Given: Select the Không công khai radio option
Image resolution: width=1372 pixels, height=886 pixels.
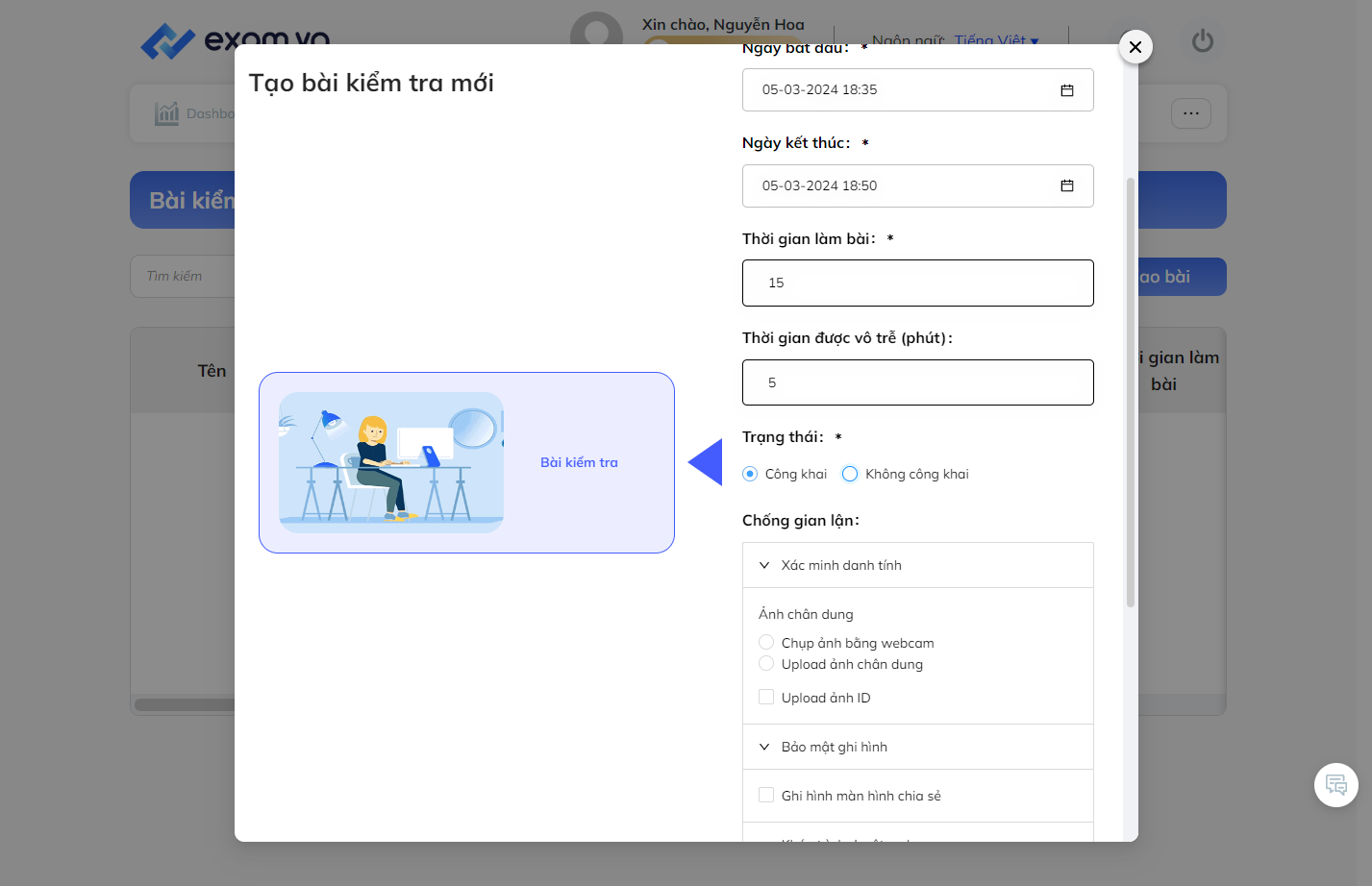Looking at the screenshot, I should coord(850,474).
